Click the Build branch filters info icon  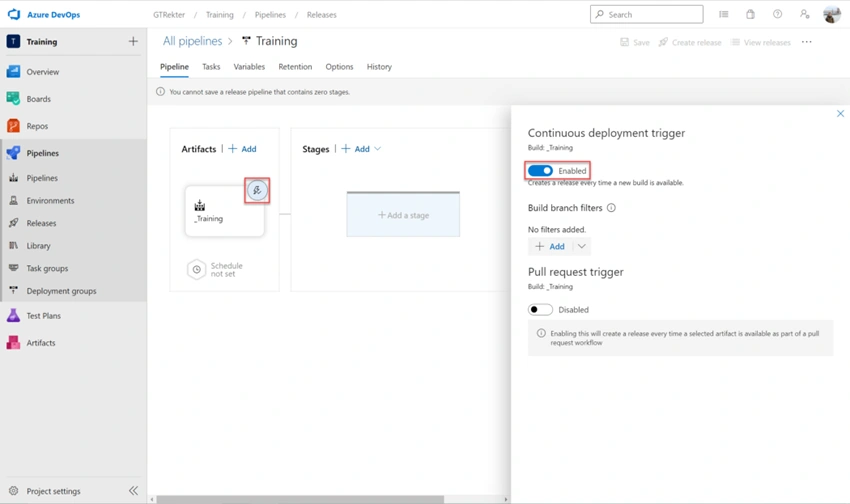(x=611, y=208)
